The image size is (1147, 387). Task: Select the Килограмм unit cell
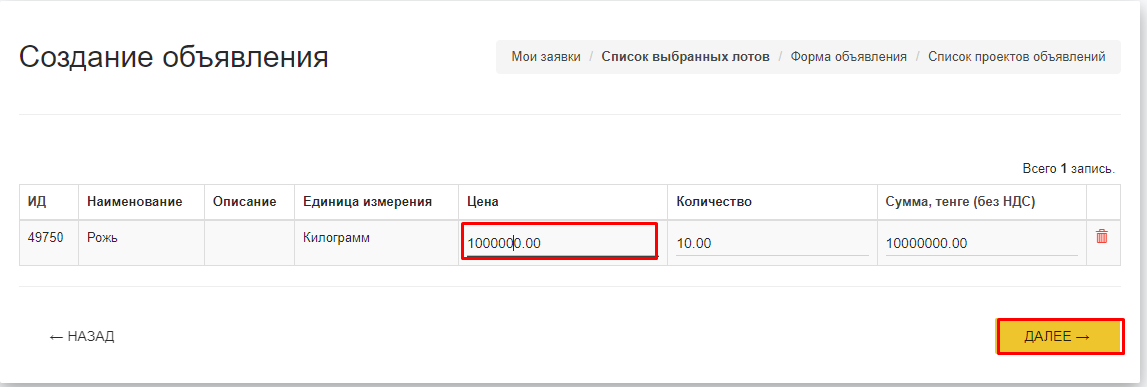tap(336, 238)
